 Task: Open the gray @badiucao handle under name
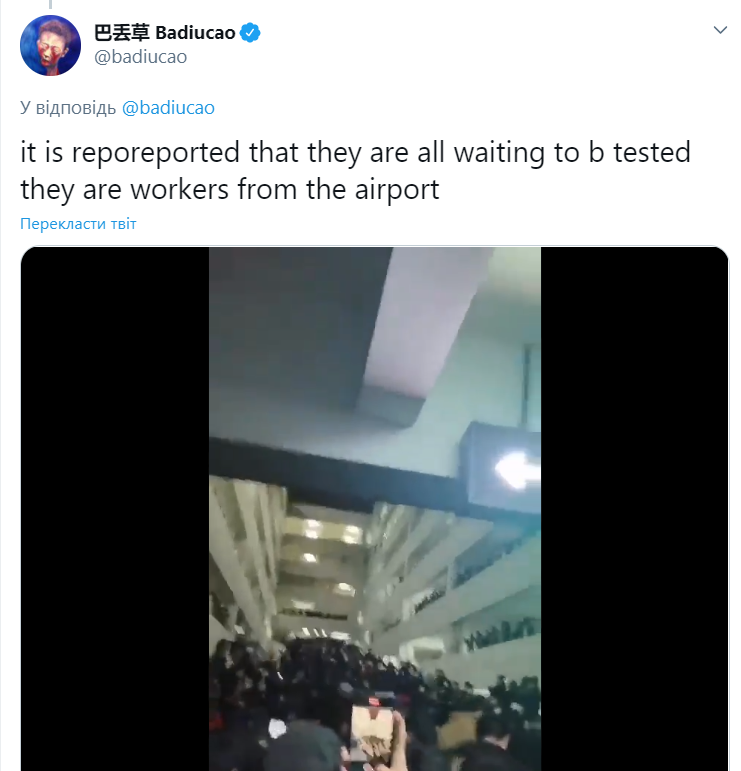pos(141,57)
